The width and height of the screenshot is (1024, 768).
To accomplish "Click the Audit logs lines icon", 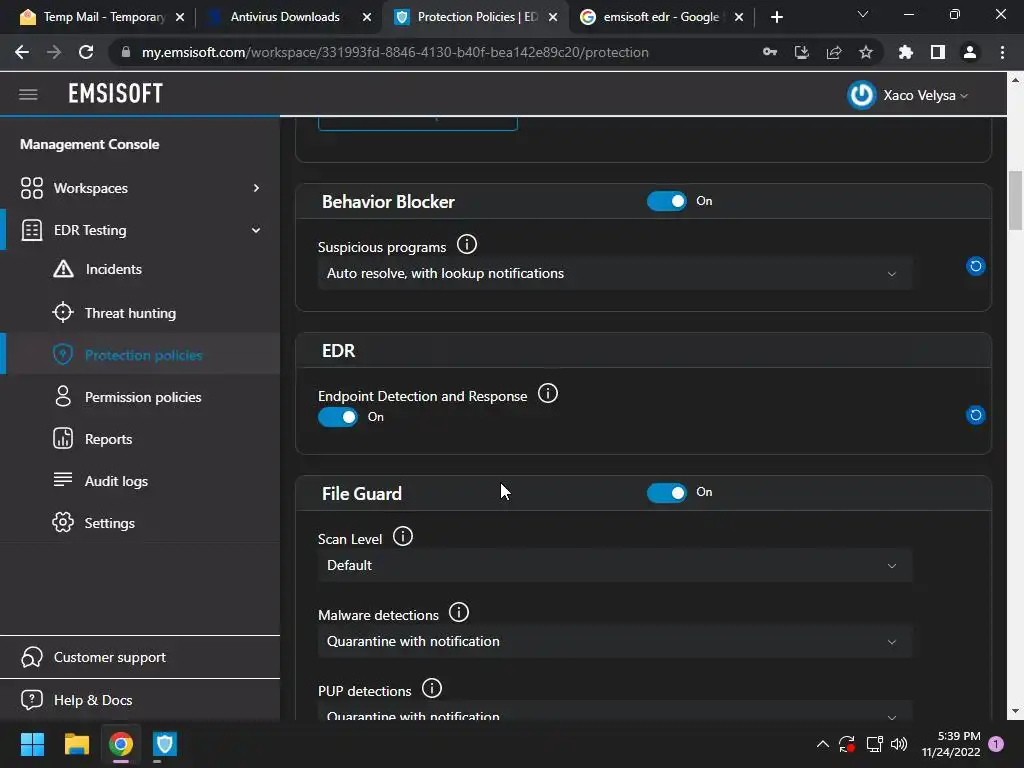I will (x=63, y=479).
